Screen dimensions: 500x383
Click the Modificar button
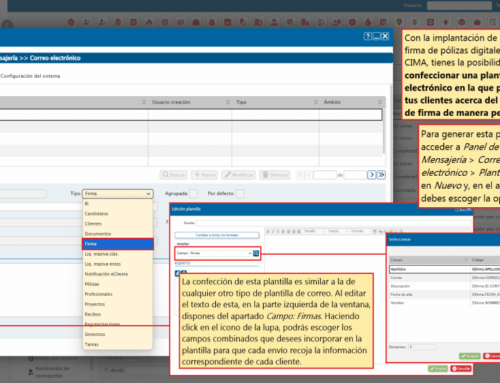(x=239, y=175)
